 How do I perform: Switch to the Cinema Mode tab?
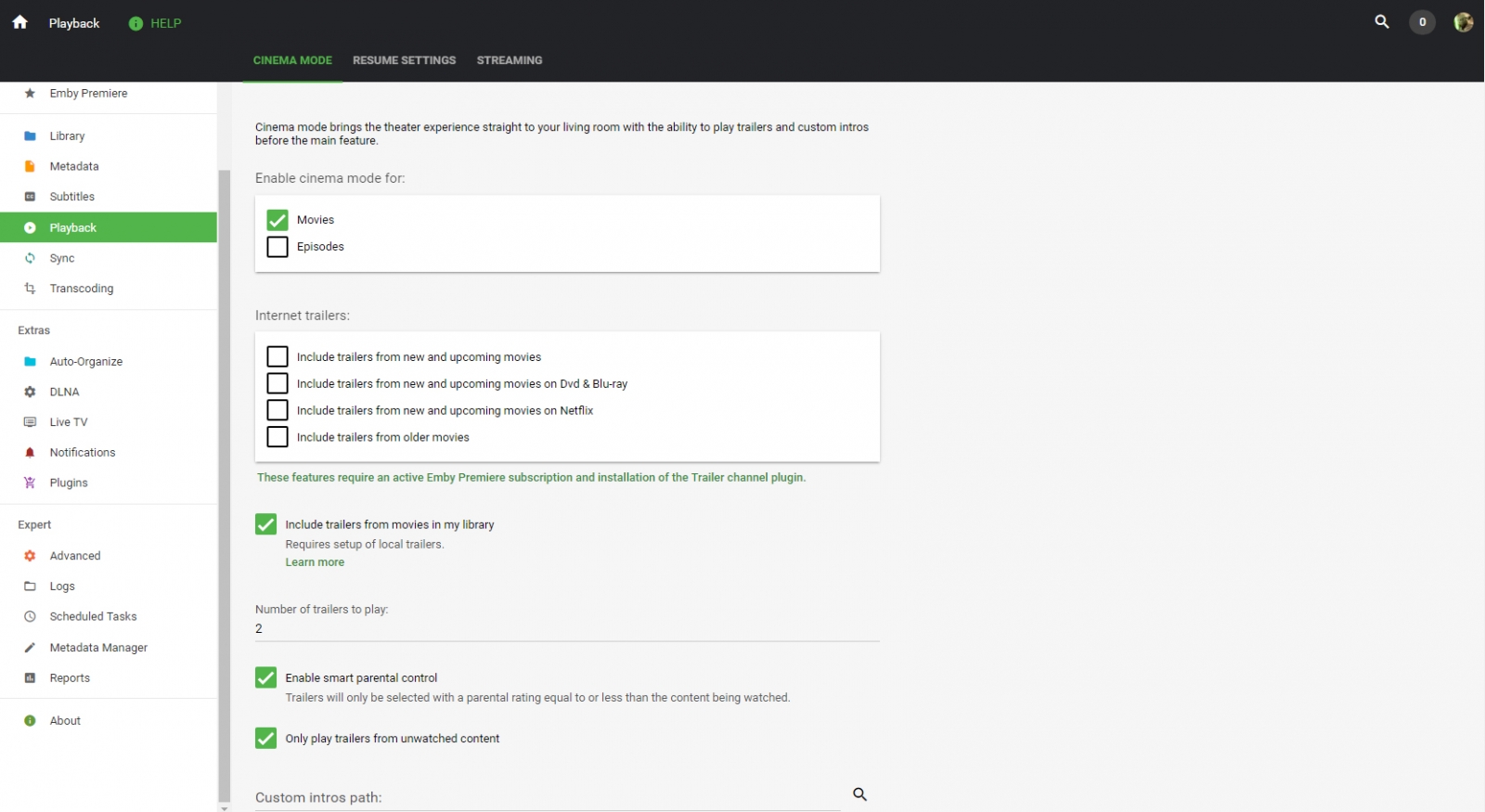tap(292, 60)
